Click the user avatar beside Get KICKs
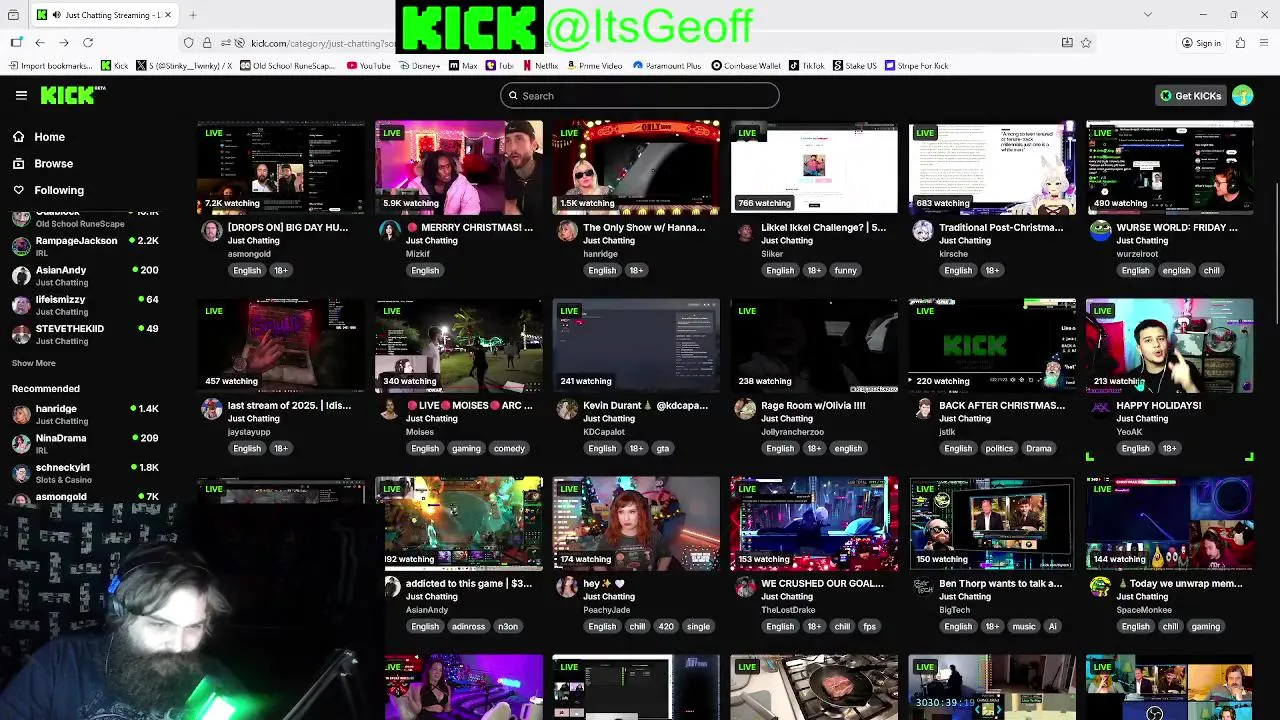Image resolution: width=1280 pixels, height=720 pixels. click(1242, 95)
